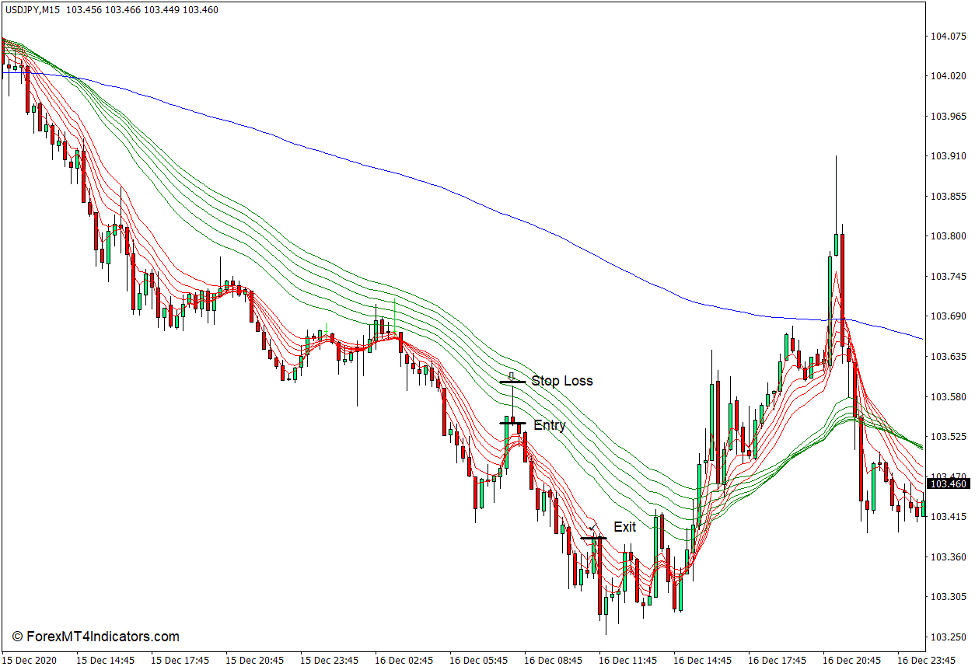This screenshot has height=670, width=977.
Task: Click the Stop Loss horizontal line marker
Action: 513,381
